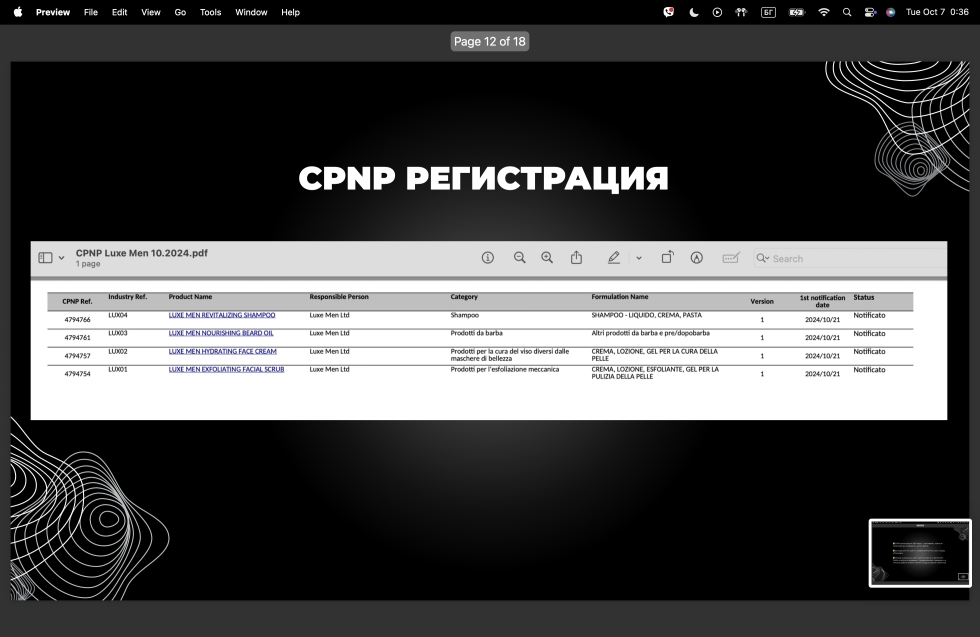Screen dimensions: 980x637
Task: Click the page thumbnail preview in corner
Action: [919, 552]
